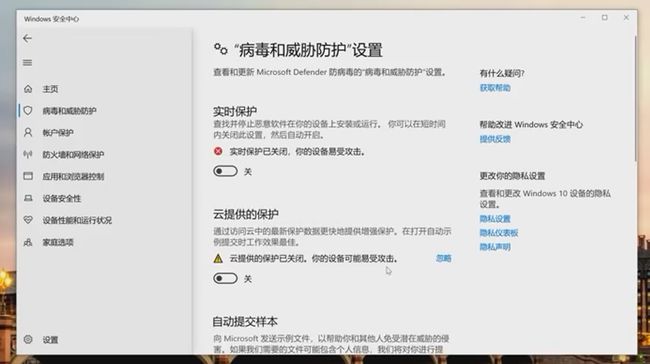Click 忽略 next to the cloud protection warning
Image resolution: width=650 pixels, height=364 pixels.
(444, 258)
